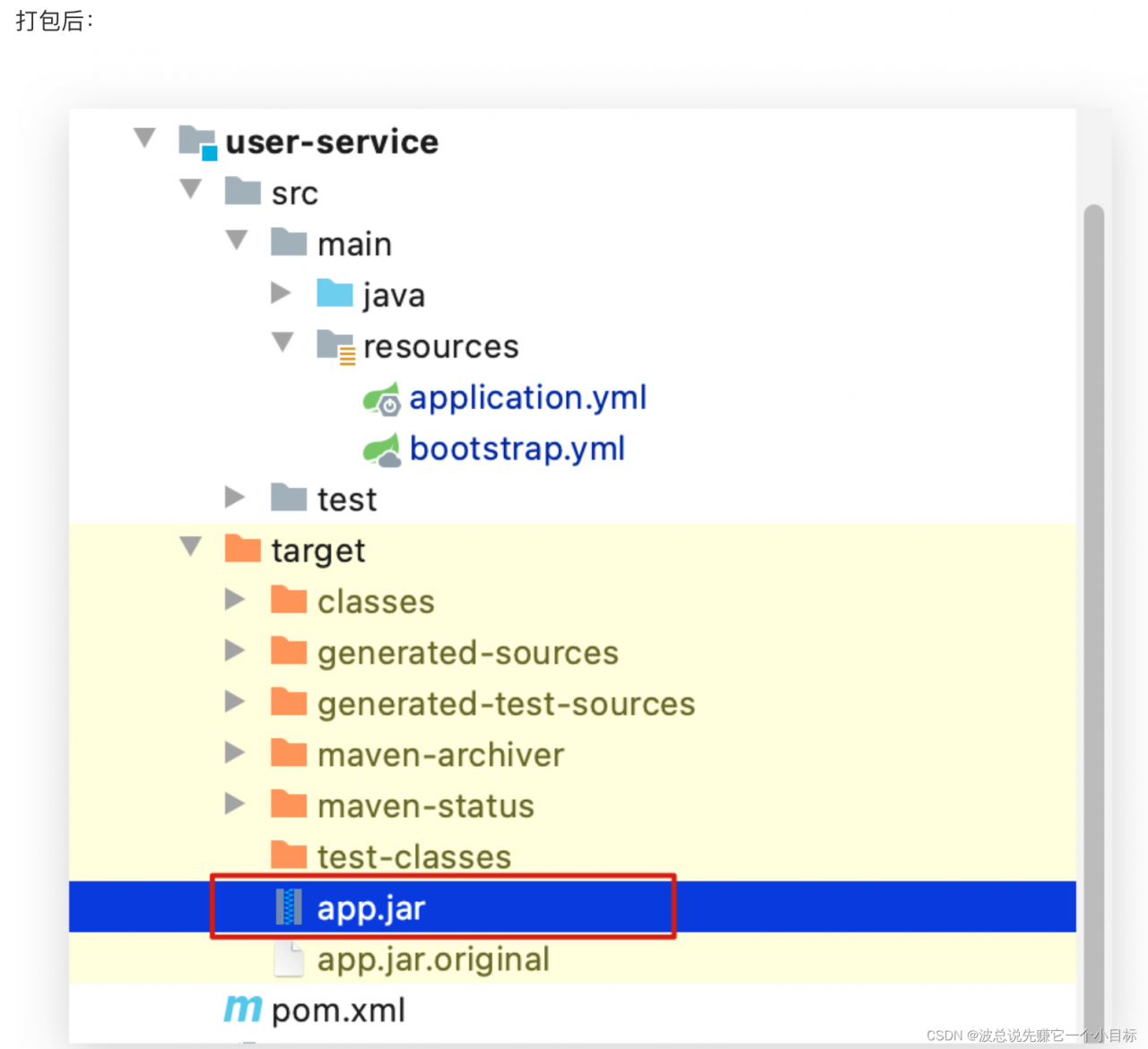
Task: Select the test-classes folder
Action: point(413,857)
